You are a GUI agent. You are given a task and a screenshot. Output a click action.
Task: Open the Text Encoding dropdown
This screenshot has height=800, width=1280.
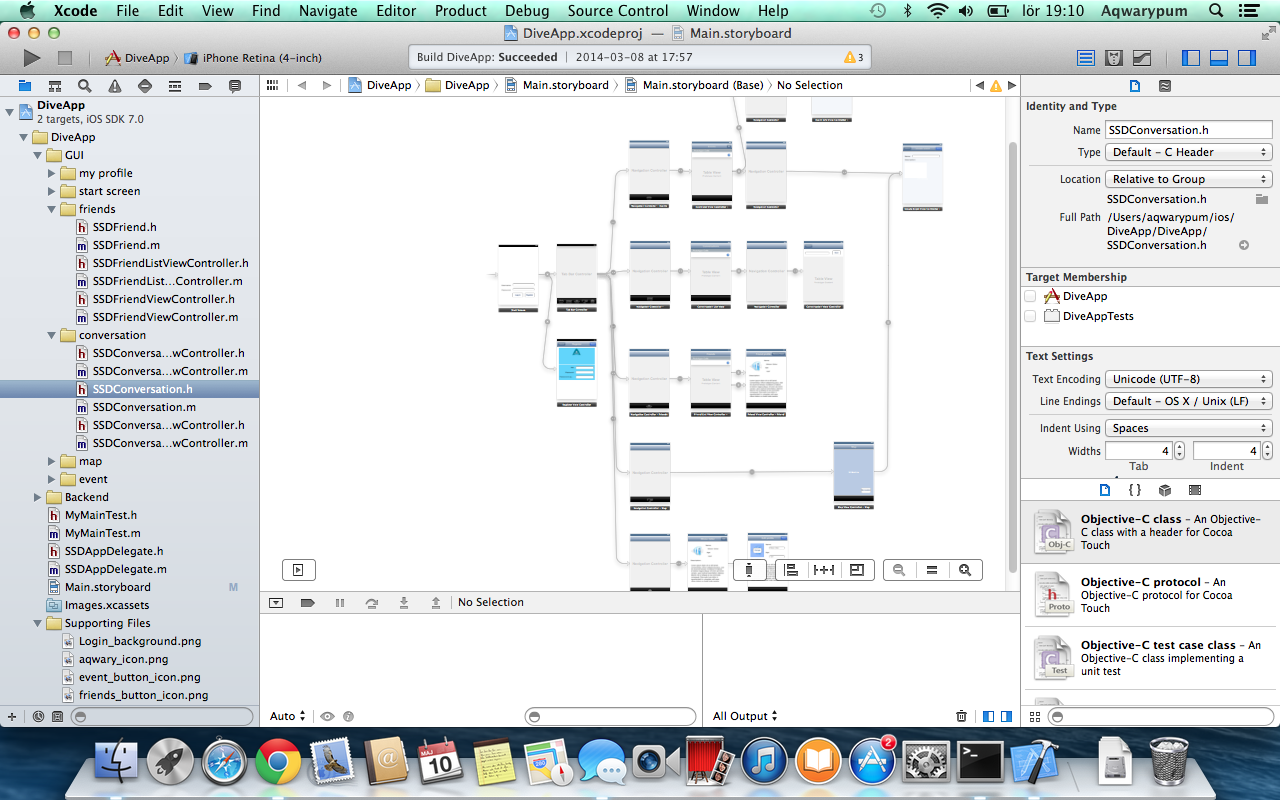coord(1188,379)
